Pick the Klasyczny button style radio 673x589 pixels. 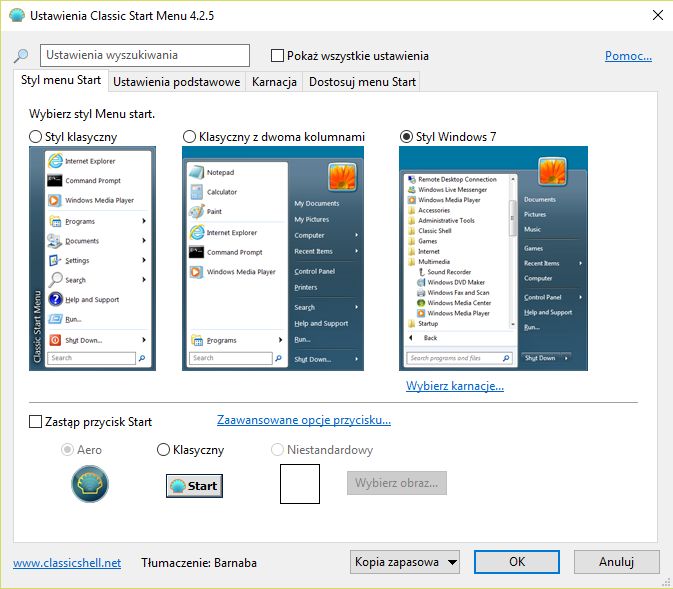[x=163, y=450]
